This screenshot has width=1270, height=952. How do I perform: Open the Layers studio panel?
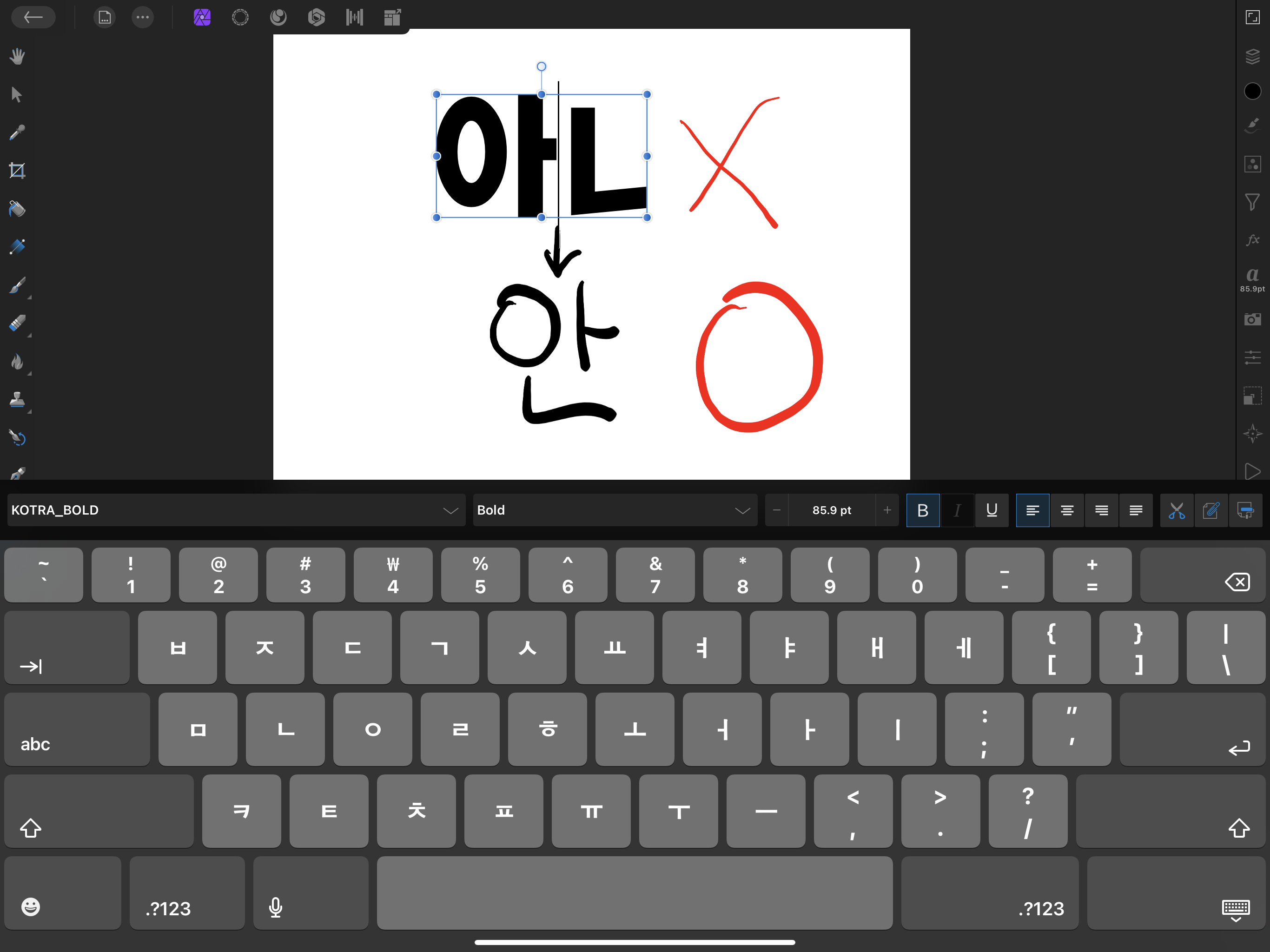pos(1252,56)
